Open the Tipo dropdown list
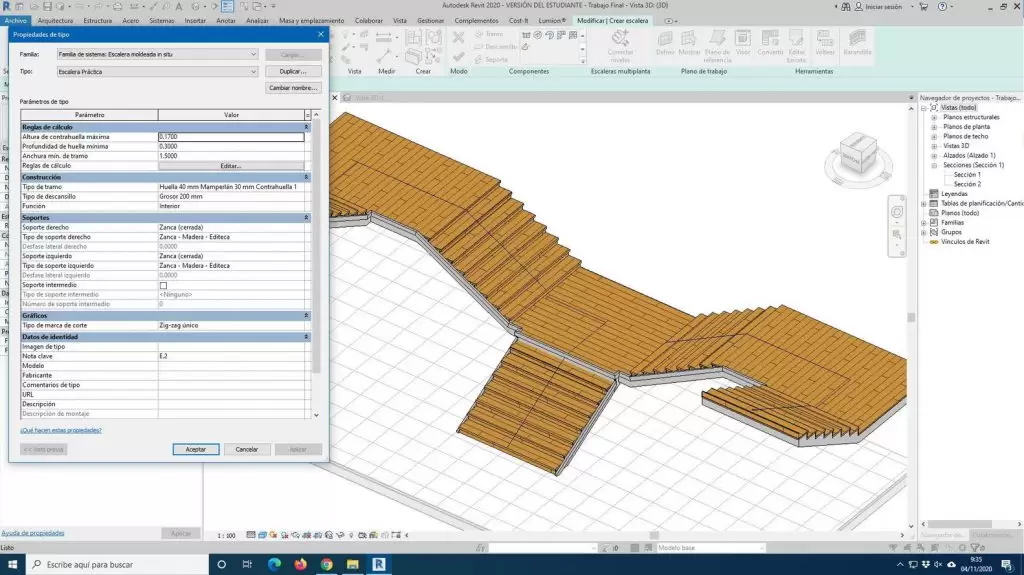1024x575 pixels. point(253,72)
